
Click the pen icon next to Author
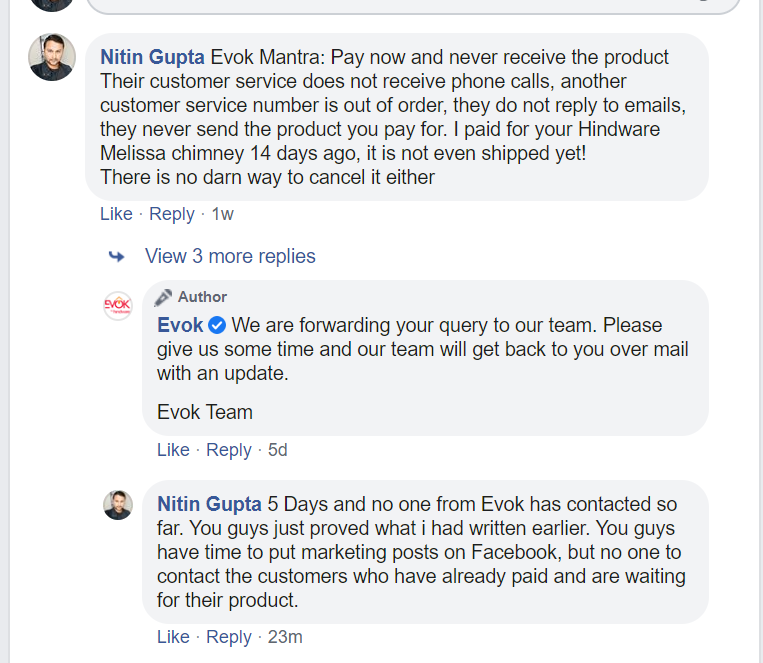pos(164,297)
